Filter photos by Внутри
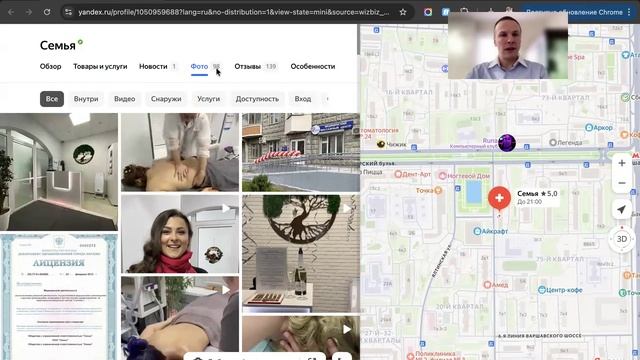Image resolution: width=640 pixels, height=360 pixels. pos(86,99)
